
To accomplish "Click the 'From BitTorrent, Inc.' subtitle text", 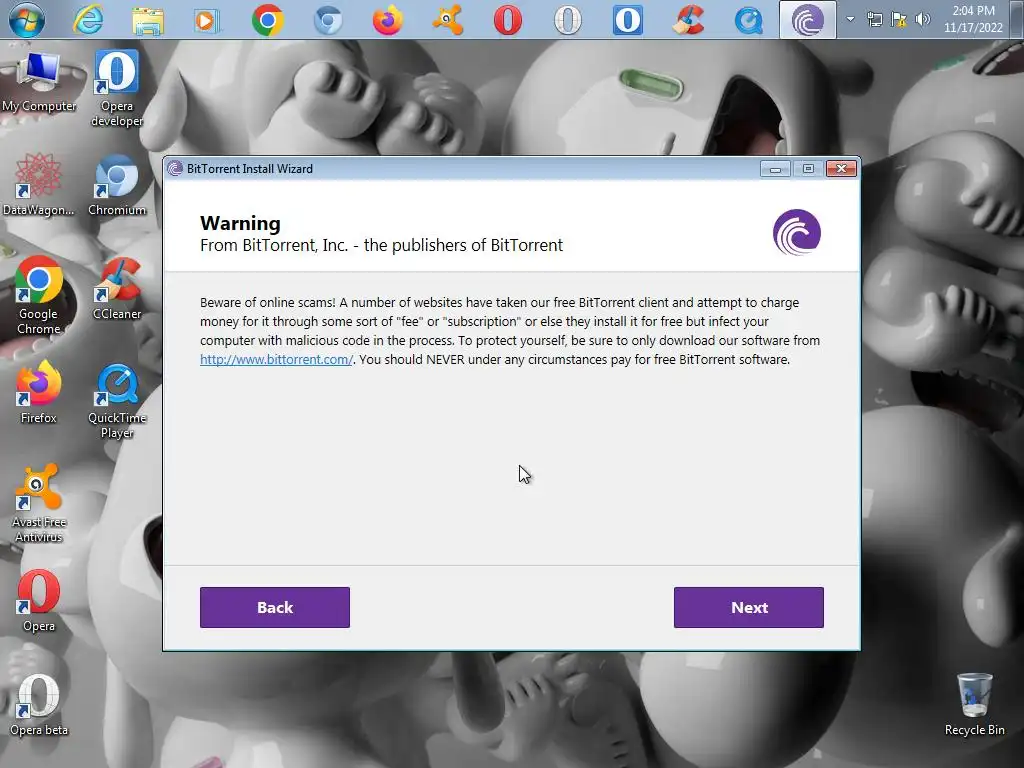I will coord(381,246).
